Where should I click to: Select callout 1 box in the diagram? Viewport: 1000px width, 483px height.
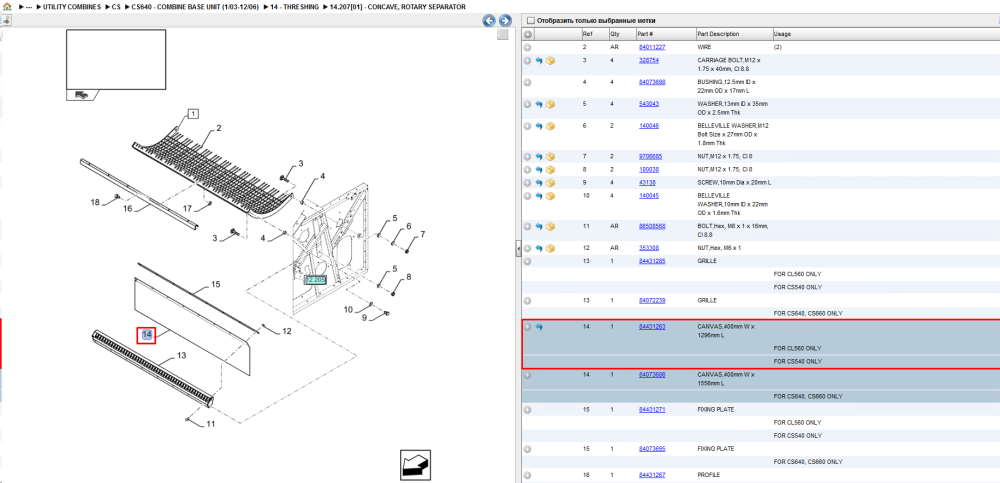194,114
